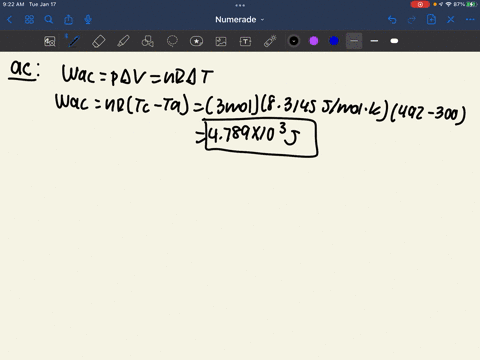The height and width of the screenshot is (360, 480).
Task: Open the more options ellipsis menu
Action: coord(470,20)
